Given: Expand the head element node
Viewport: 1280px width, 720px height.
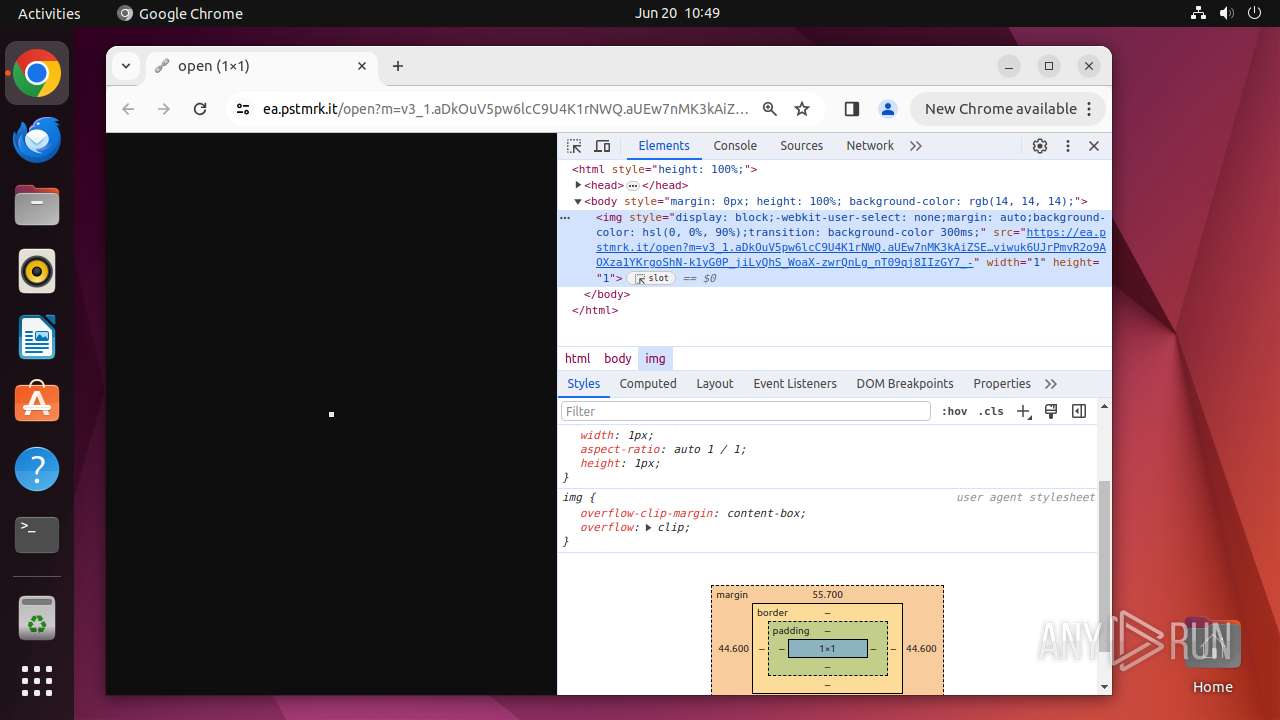Looking at the screenshot, I should click(x=578, y=185).
